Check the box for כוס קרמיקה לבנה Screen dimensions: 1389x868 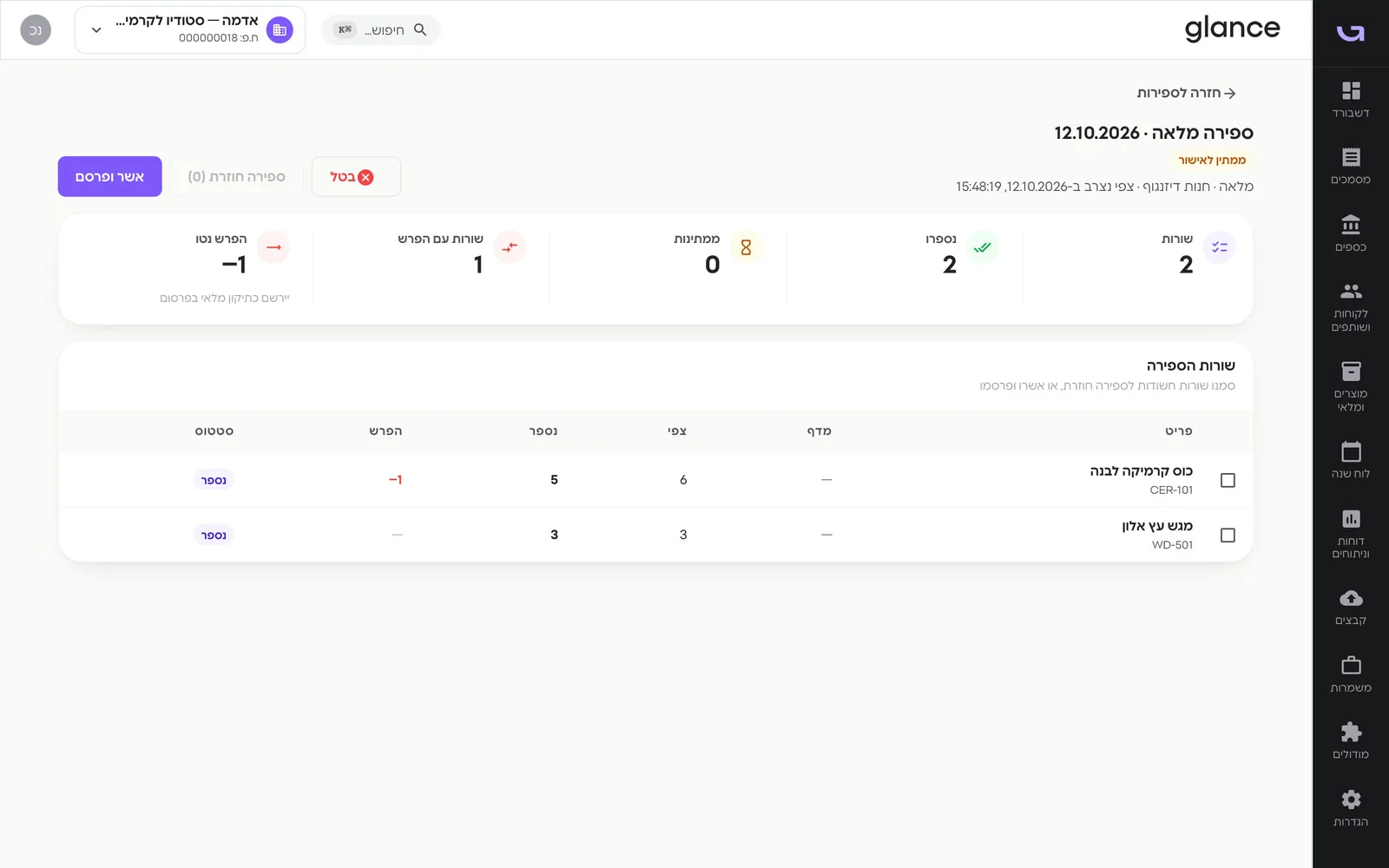pos(1228,480)
